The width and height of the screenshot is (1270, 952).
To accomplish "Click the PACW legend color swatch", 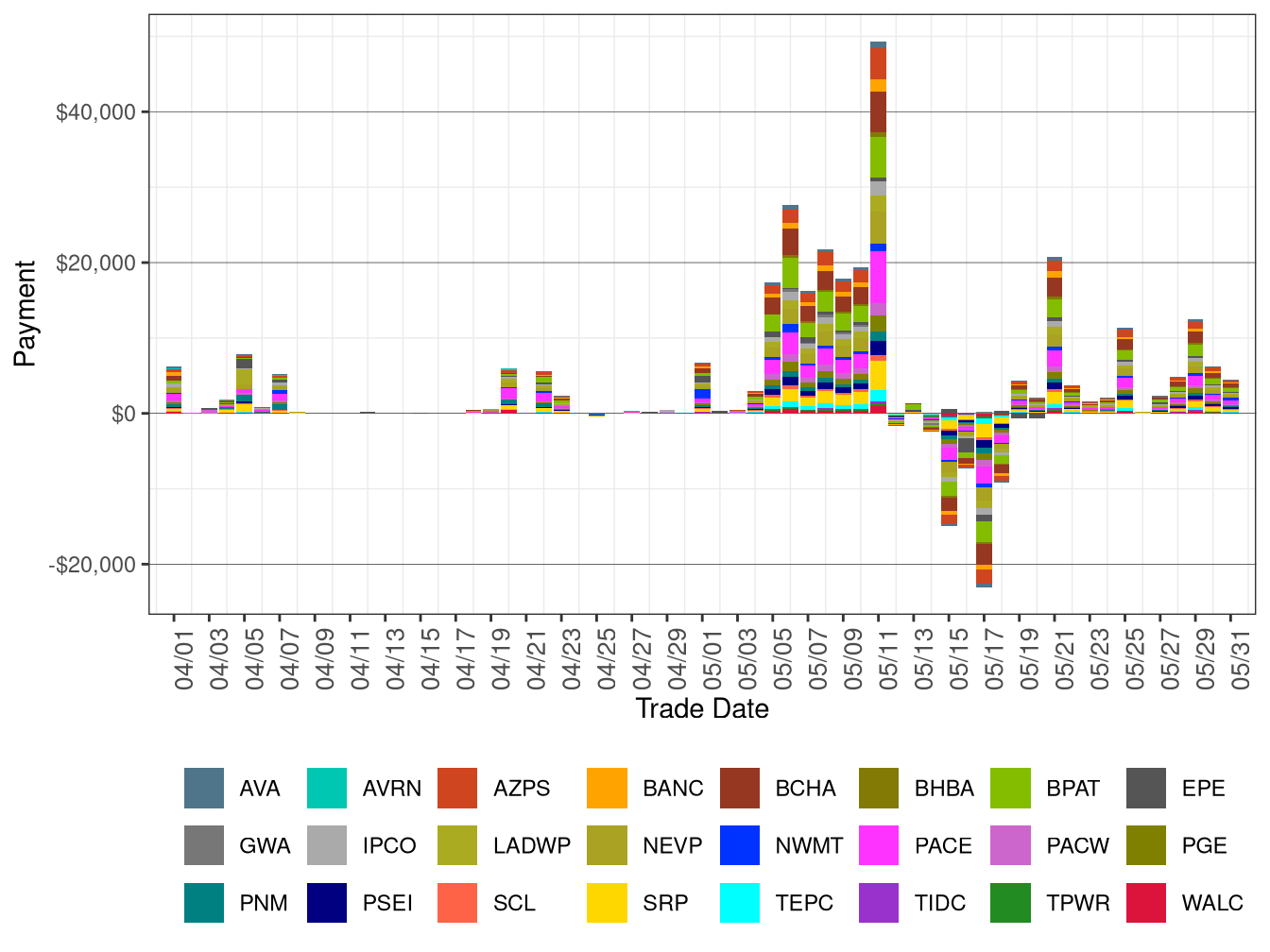I will (x=1010, y=845).
